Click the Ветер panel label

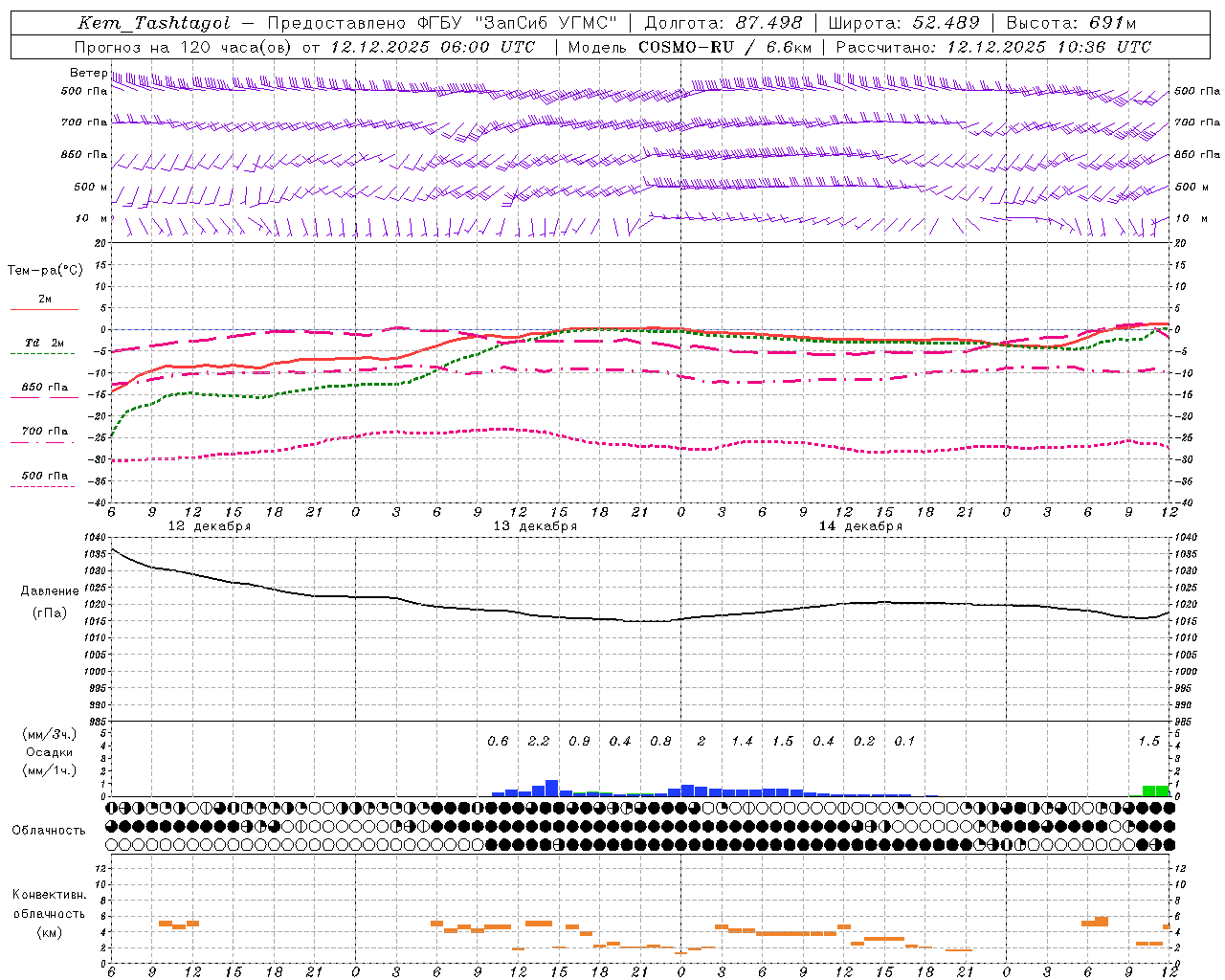tap(88, 73)
